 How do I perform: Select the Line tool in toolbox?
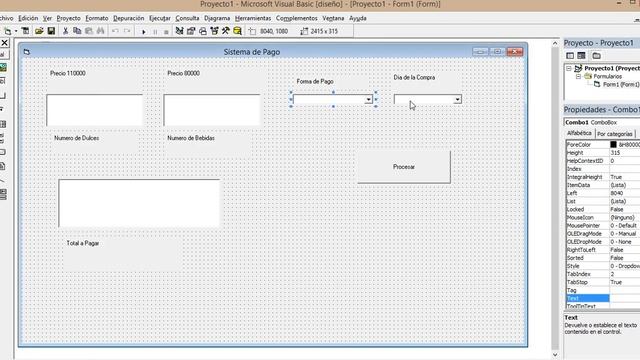coord(3,180)
